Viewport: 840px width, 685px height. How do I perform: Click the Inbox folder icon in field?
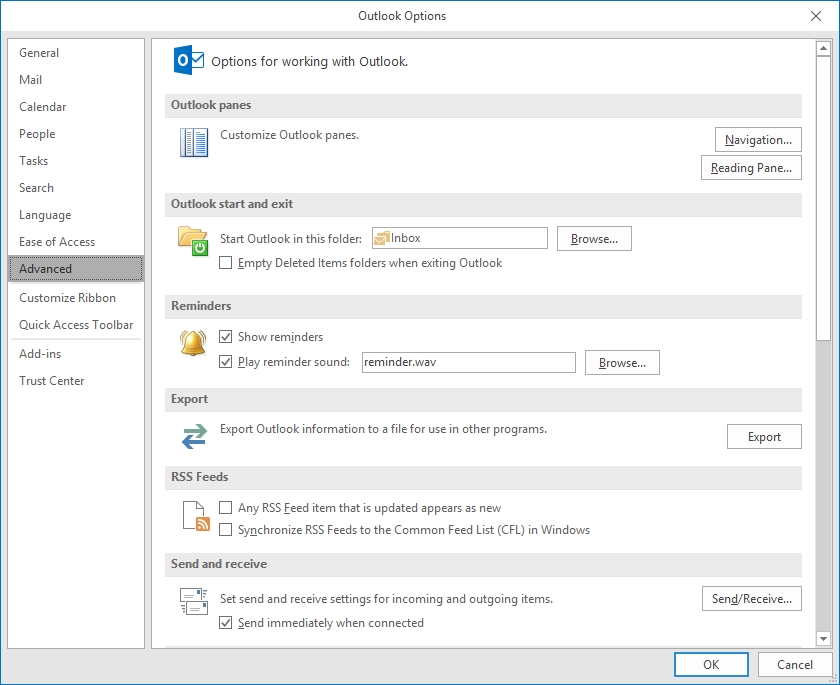pyautogui.click(x=381, y=238)
